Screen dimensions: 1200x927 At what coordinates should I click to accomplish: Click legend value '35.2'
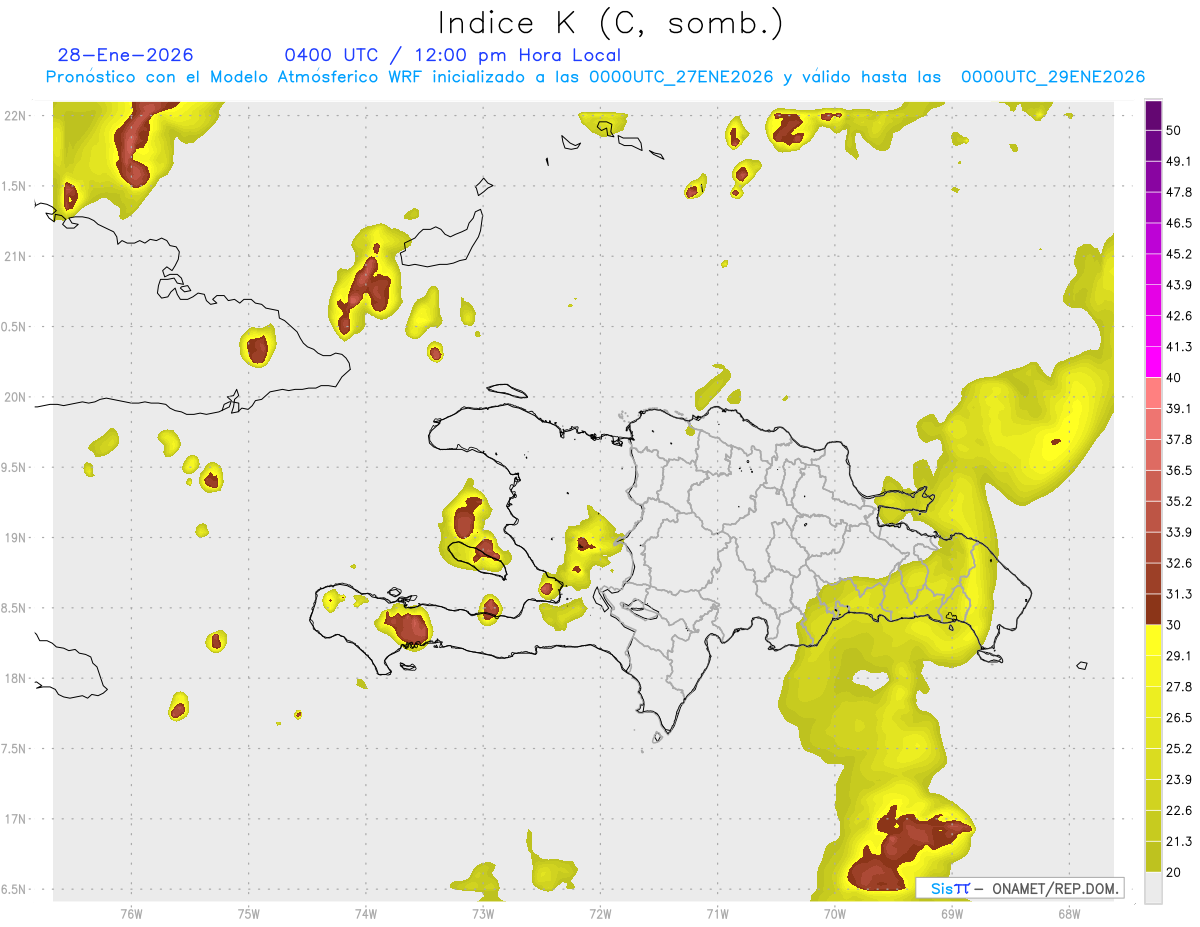pyautogui.click(x=1179, y=502)
